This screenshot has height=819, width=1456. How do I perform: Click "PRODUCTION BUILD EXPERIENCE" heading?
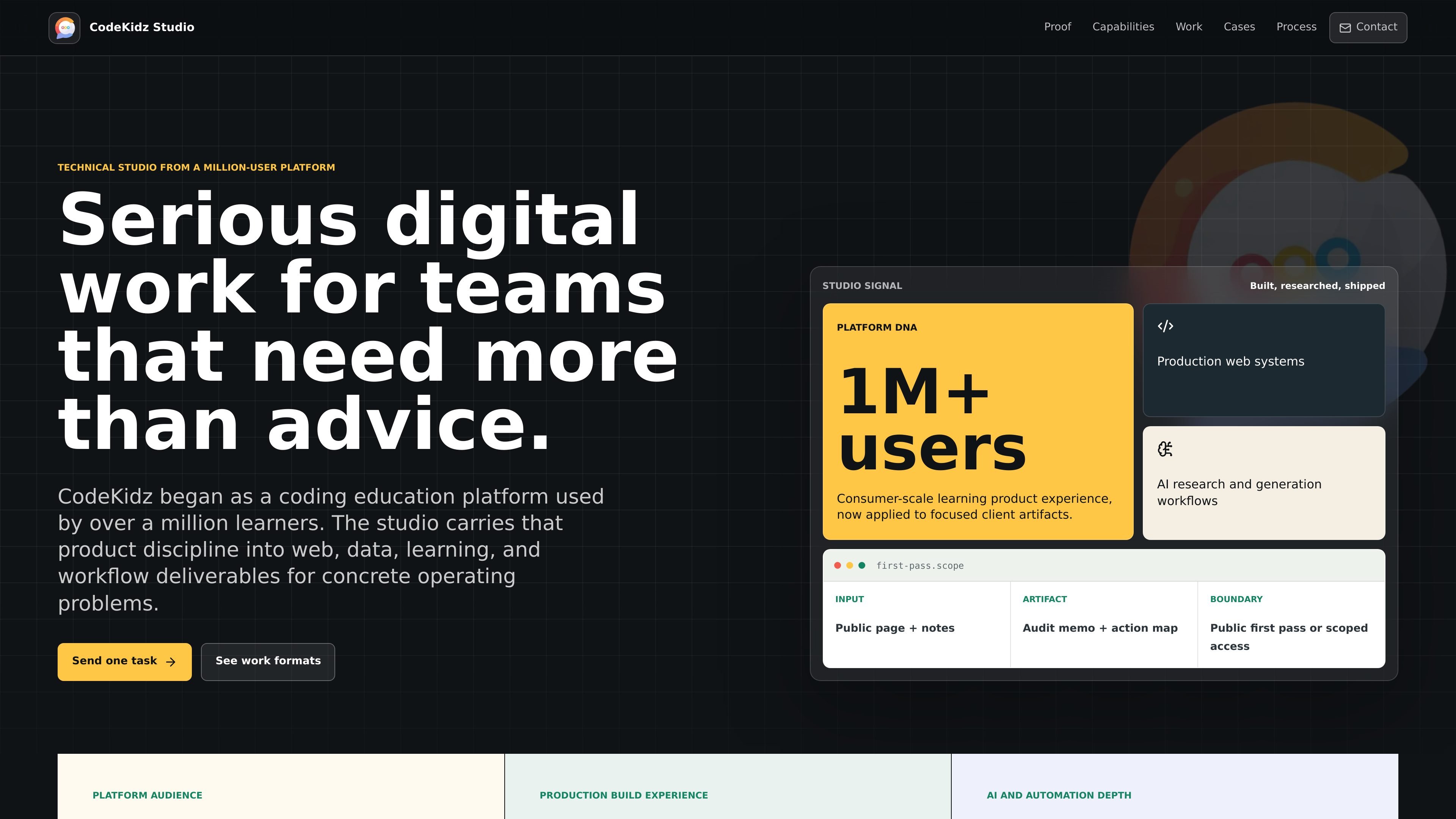point(623,795)
